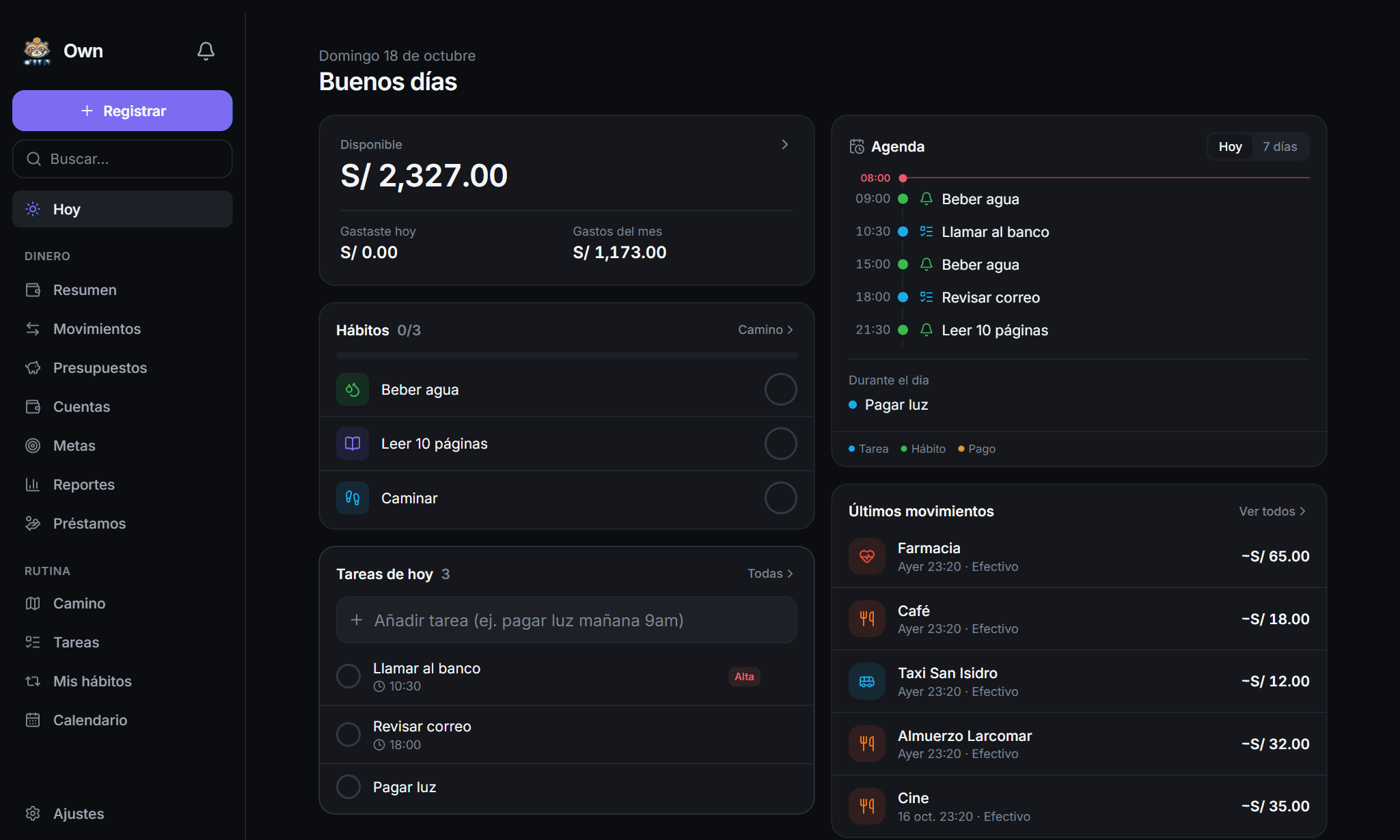Click the Registrar button

point(122,111)
